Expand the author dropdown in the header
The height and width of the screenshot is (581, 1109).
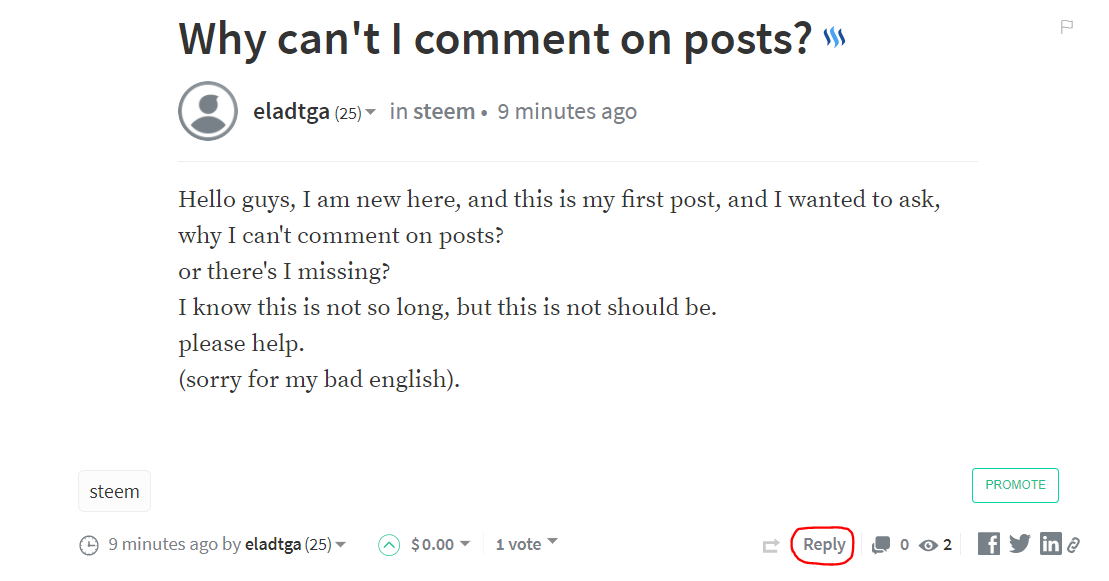(370, 112)
